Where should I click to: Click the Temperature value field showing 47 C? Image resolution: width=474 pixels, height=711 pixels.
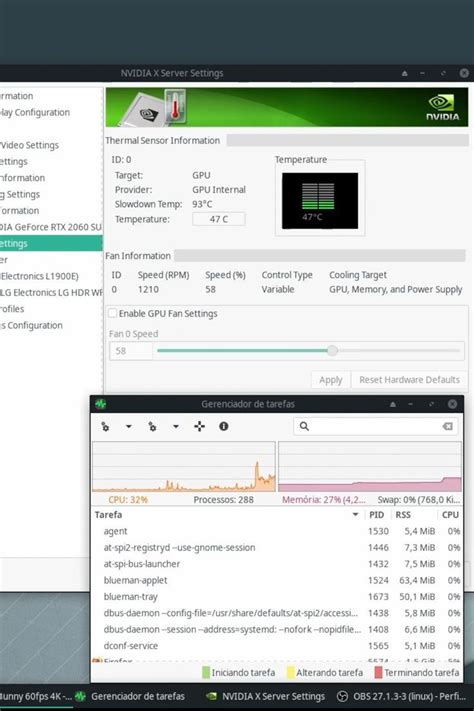coord(219,219)
